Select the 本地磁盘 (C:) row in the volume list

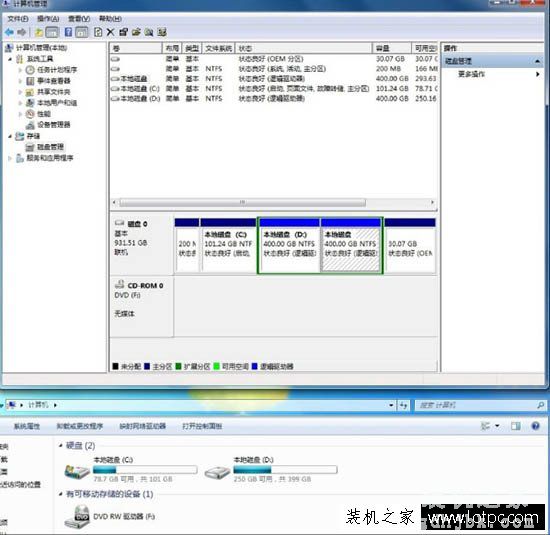coord(274,89)
